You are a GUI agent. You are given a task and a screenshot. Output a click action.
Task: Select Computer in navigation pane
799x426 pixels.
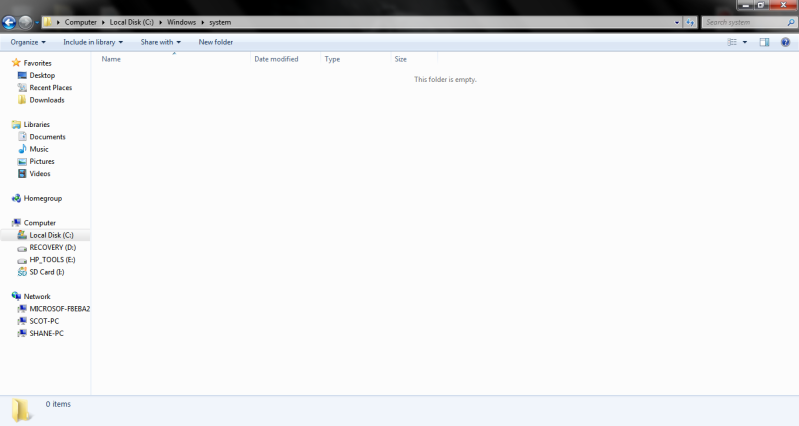(40, 223)
